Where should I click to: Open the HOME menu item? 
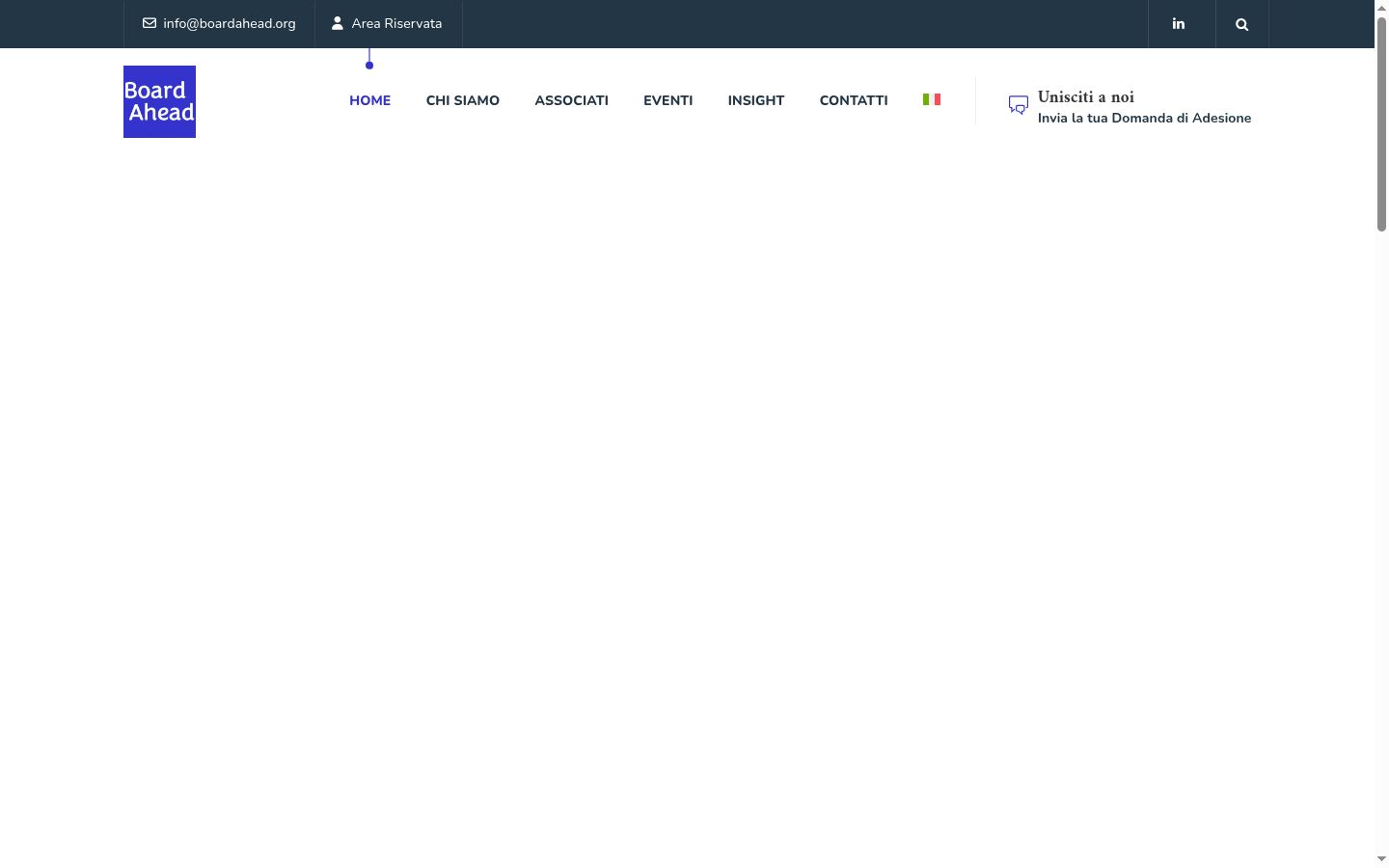click(x=370, y=100)
